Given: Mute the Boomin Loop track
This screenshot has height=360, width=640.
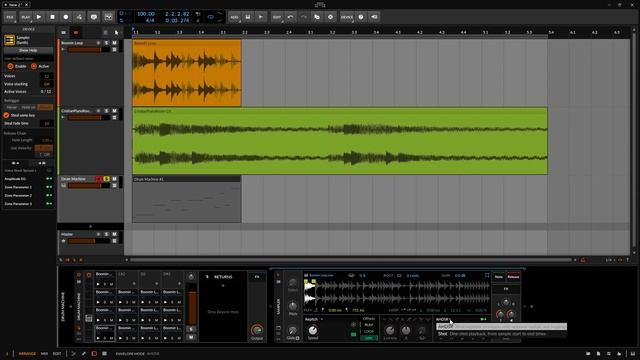Looking at the screenshot, I should (114, 42).
